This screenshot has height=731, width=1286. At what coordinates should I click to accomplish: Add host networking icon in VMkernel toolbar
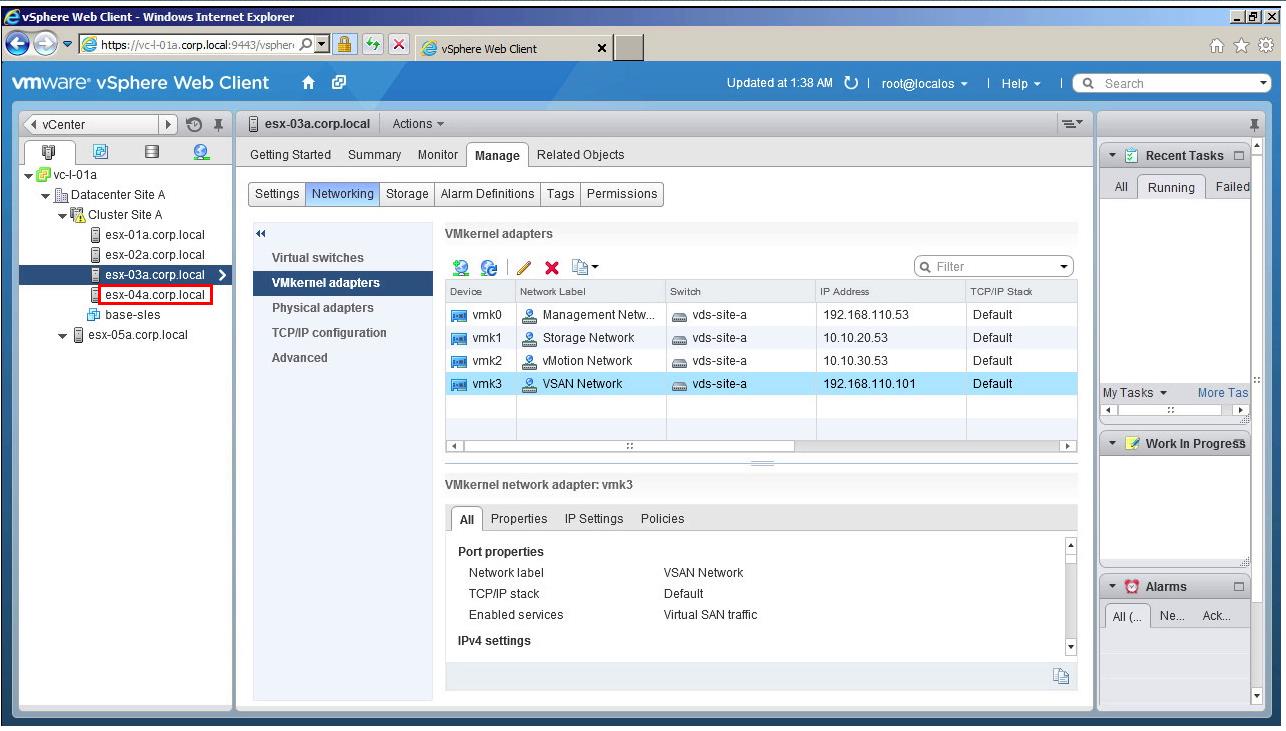click(x=460, y=267)
